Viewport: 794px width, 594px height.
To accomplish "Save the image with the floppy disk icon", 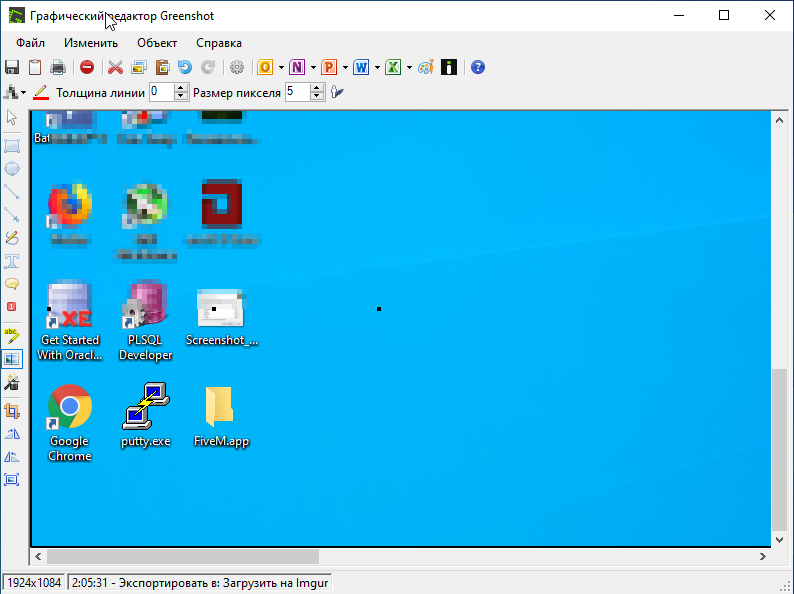I will (12, 67).
